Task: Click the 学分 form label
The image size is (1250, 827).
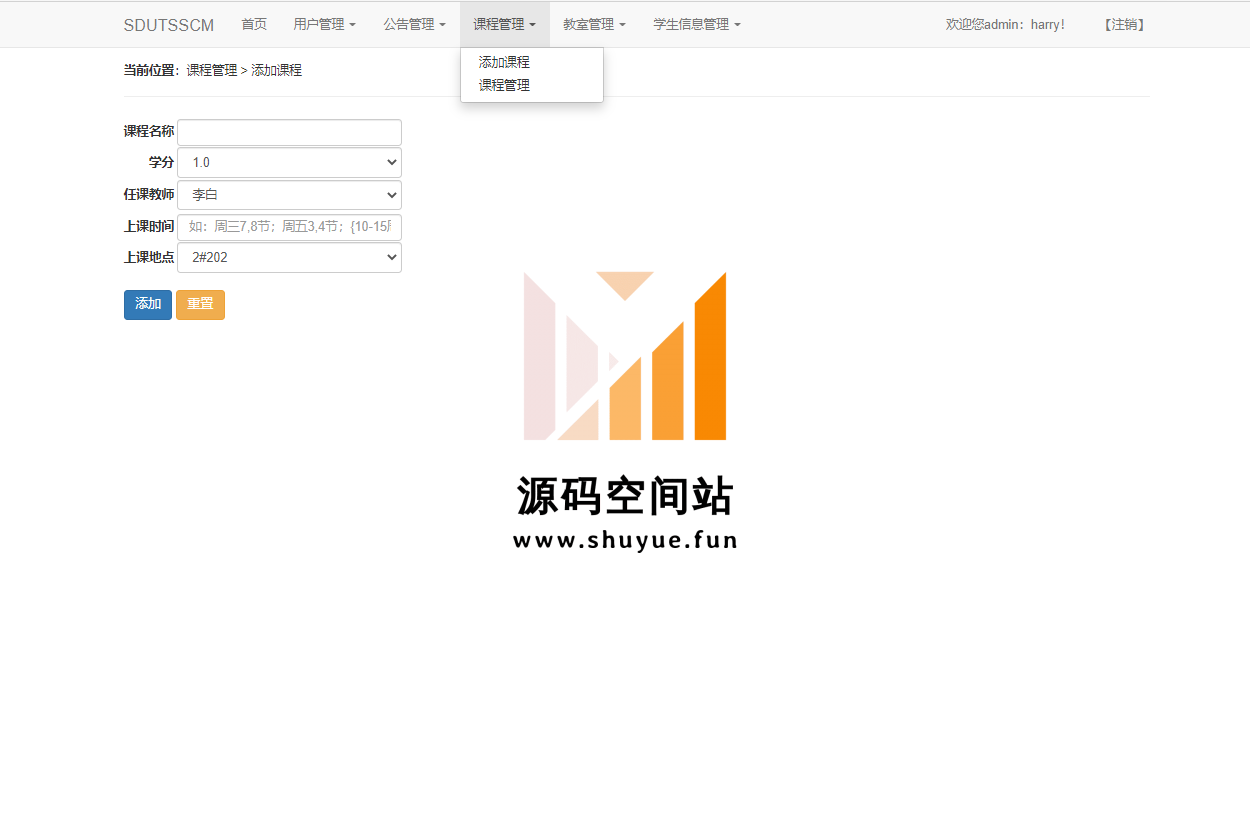Action: [x=161, y=162]
